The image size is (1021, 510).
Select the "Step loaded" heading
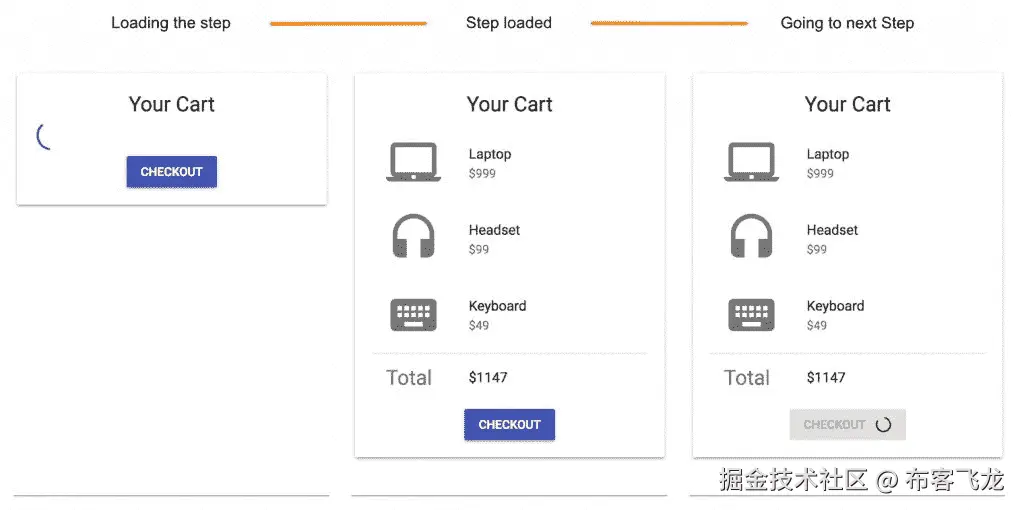point(509,23)
